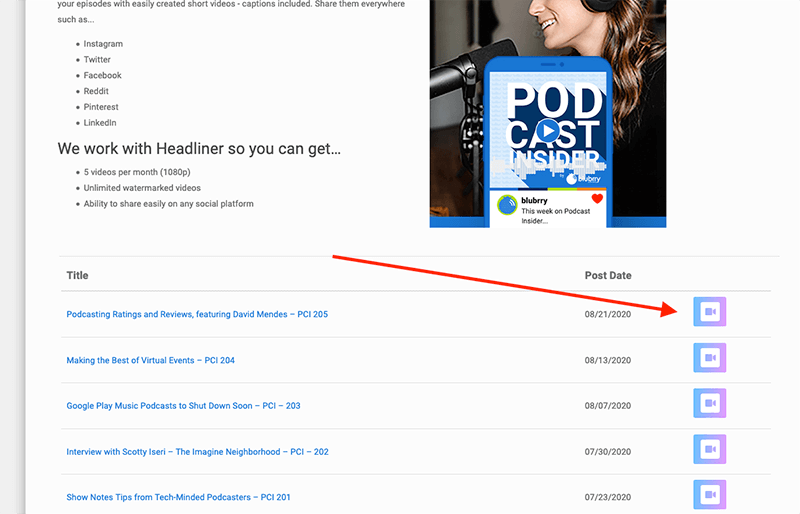
Task: Click the 08/21/2020 post date
Action: [x=608, y=314]
